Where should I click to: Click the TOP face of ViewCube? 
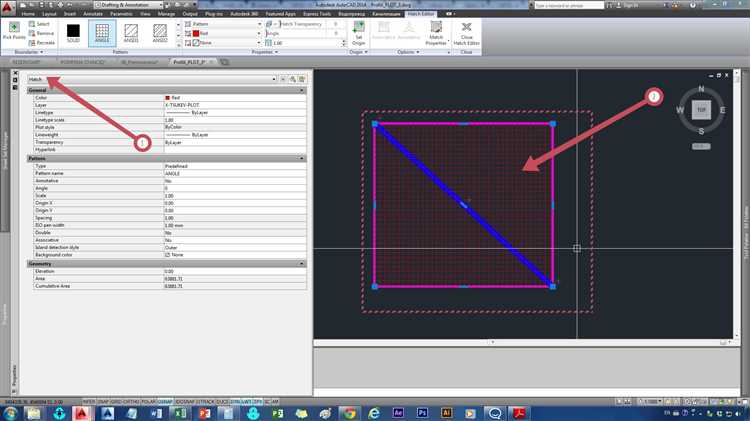pos(701,109)
